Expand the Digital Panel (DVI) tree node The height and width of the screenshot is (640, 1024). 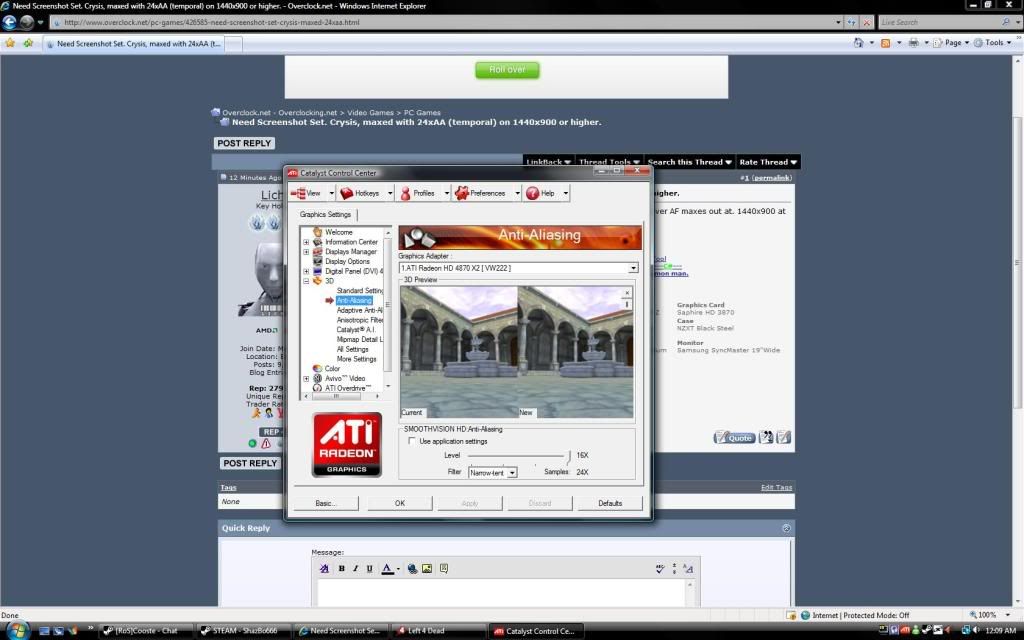(306, 271)
